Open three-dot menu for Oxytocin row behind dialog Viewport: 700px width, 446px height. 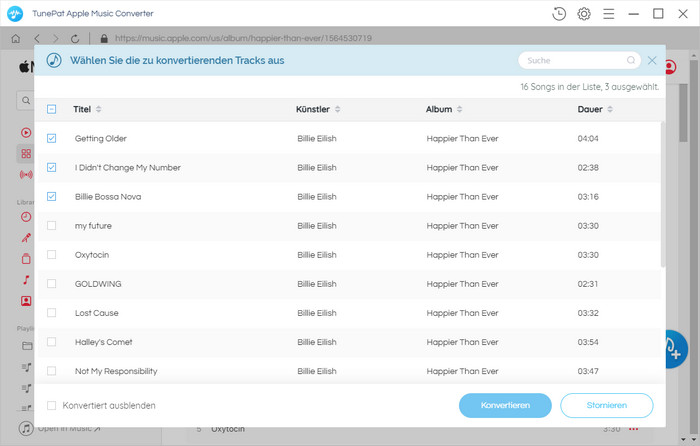633,429
